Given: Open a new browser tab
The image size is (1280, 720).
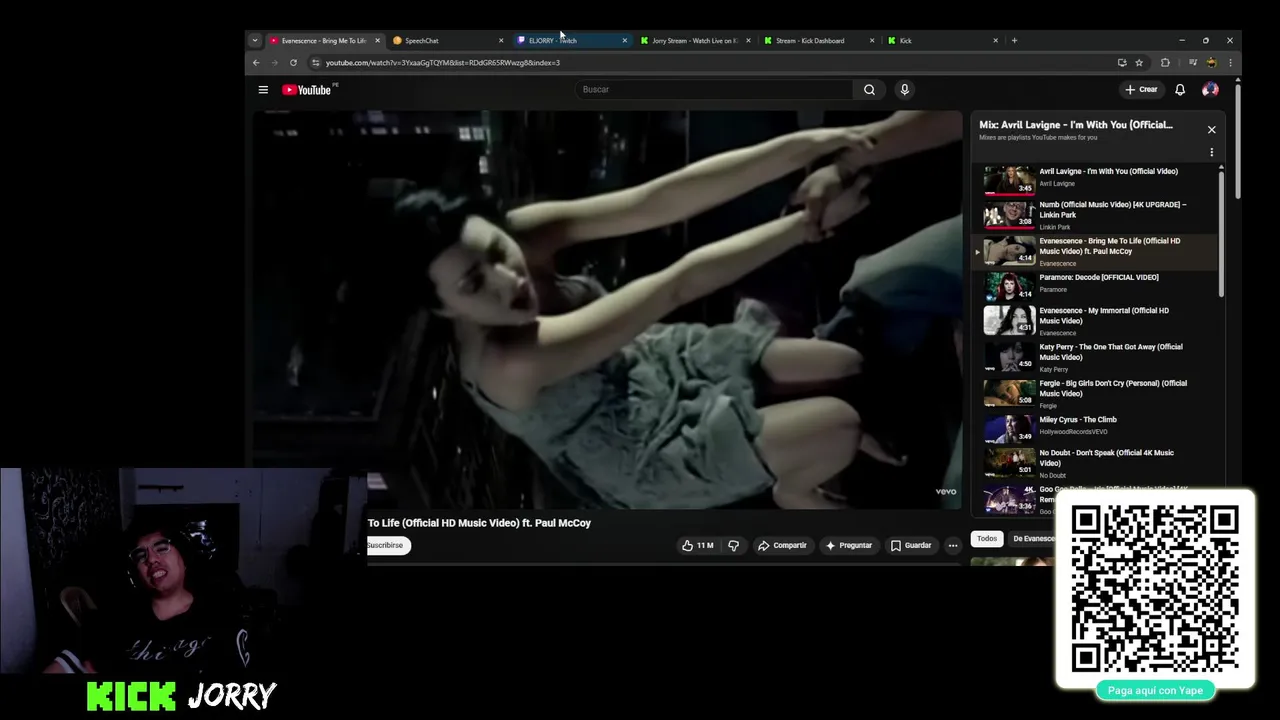Looking at the screenshot, I should point(1014,41).
